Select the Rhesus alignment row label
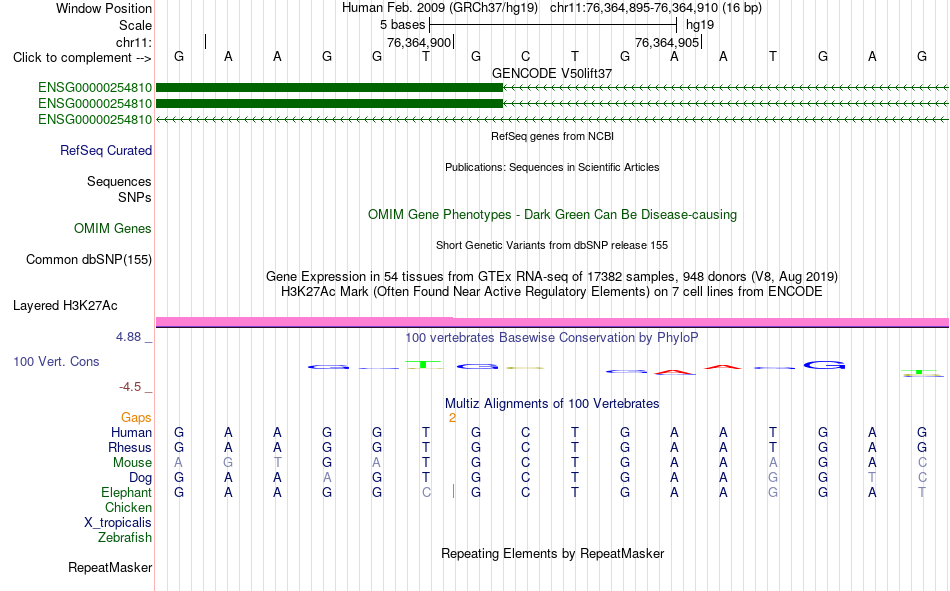The height and width of the screenshot is (591, 950). [130, 447]
